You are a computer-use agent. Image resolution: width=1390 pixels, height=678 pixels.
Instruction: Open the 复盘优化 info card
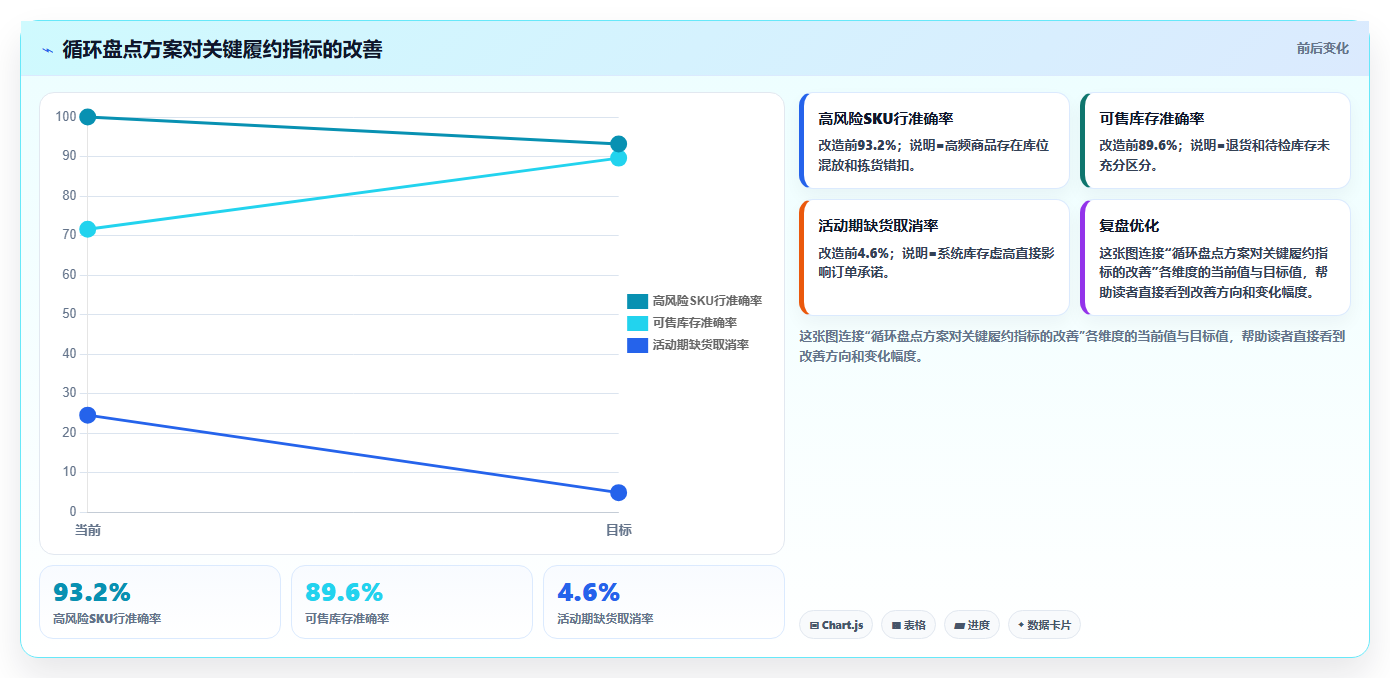pyautogui.click(x=1215, y=257)
